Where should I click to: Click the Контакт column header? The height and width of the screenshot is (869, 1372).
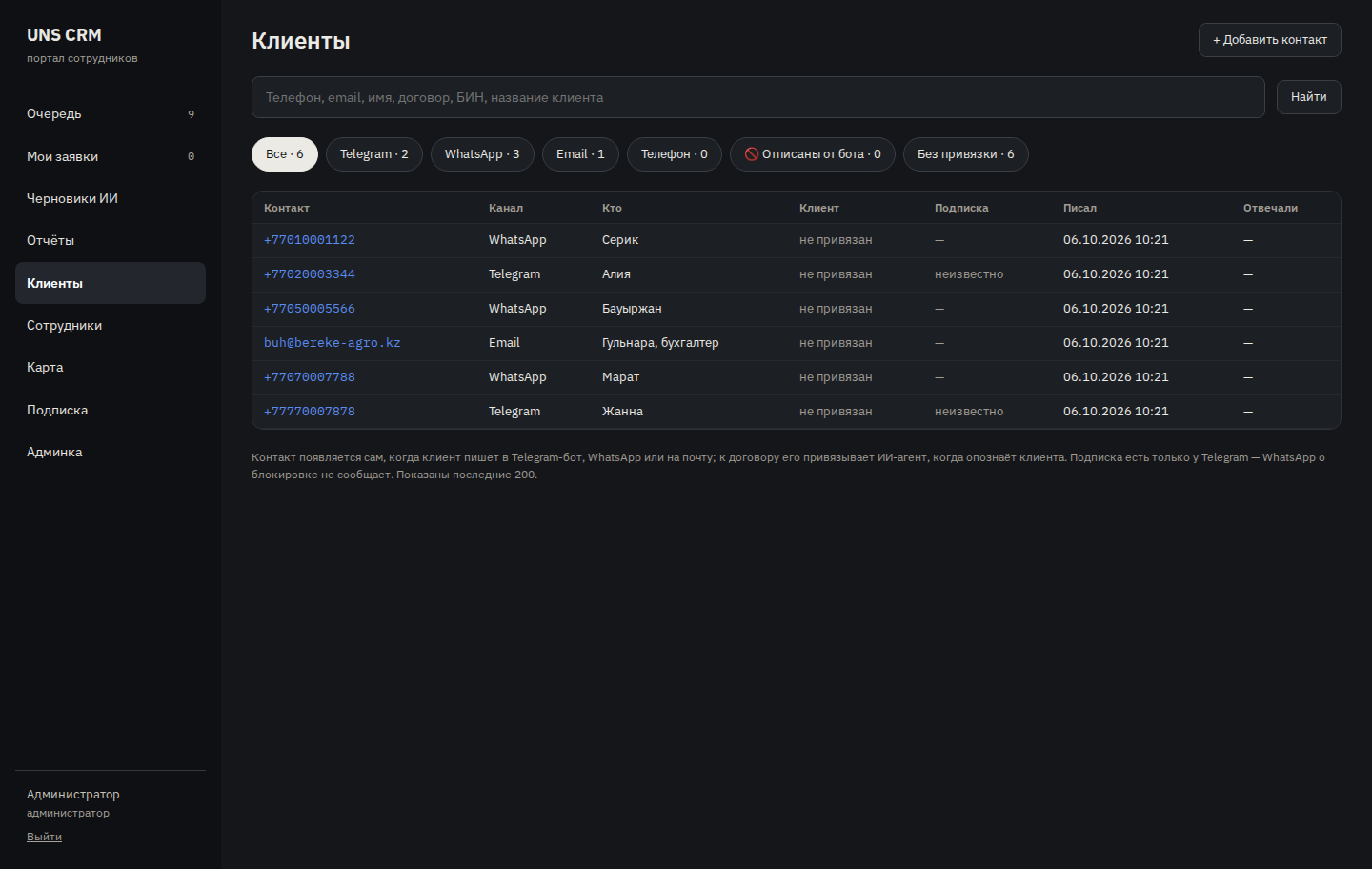click(x=287, y=208)
